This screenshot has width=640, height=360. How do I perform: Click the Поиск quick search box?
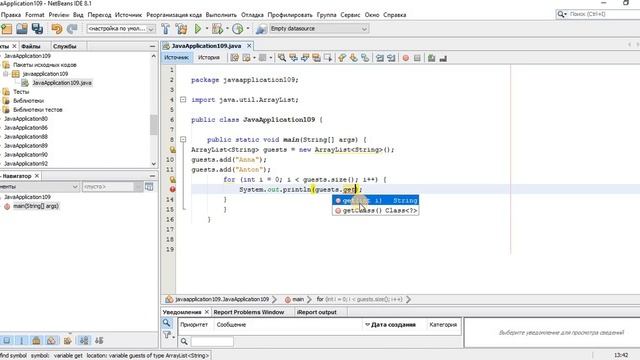point(600,14)
